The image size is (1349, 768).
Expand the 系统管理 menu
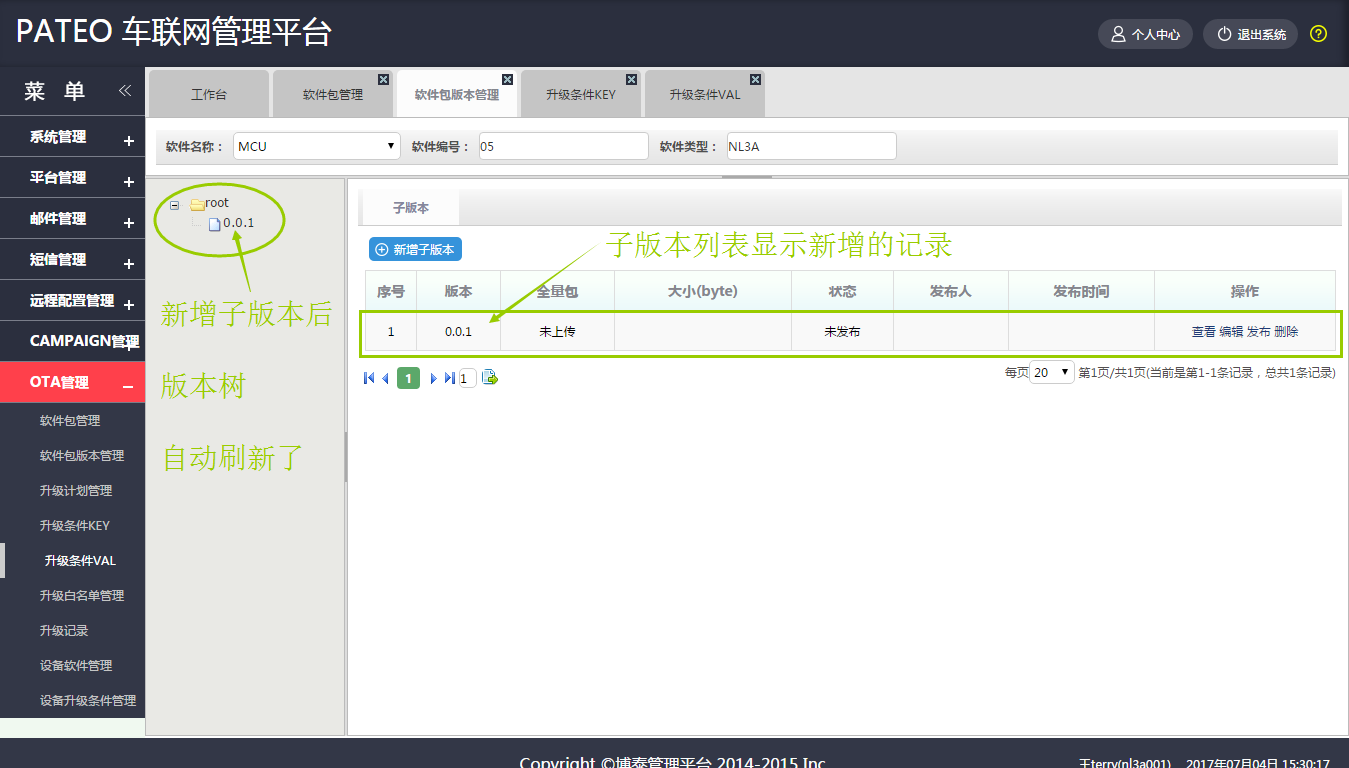pyautogui.click(x=129, y=141)
